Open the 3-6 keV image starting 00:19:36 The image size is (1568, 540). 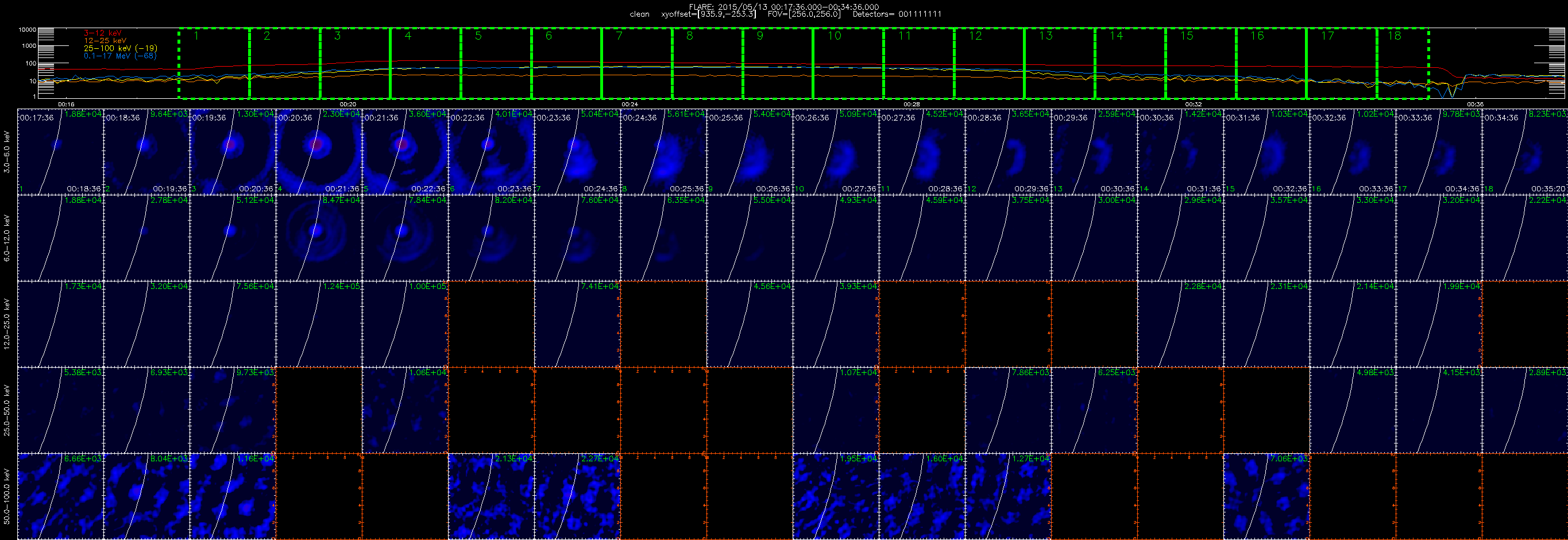coord(233,152)
